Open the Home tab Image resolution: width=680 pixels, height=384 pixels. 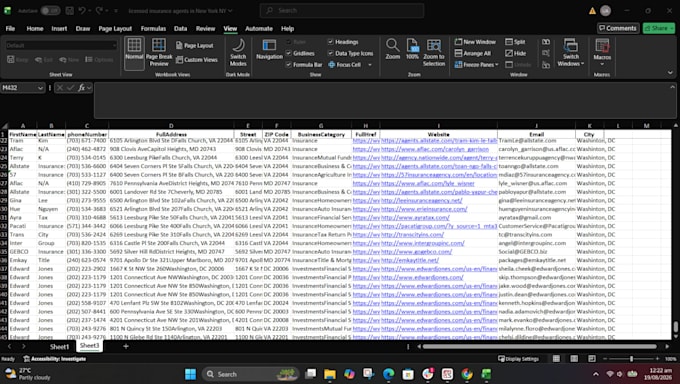coord(35,29)
